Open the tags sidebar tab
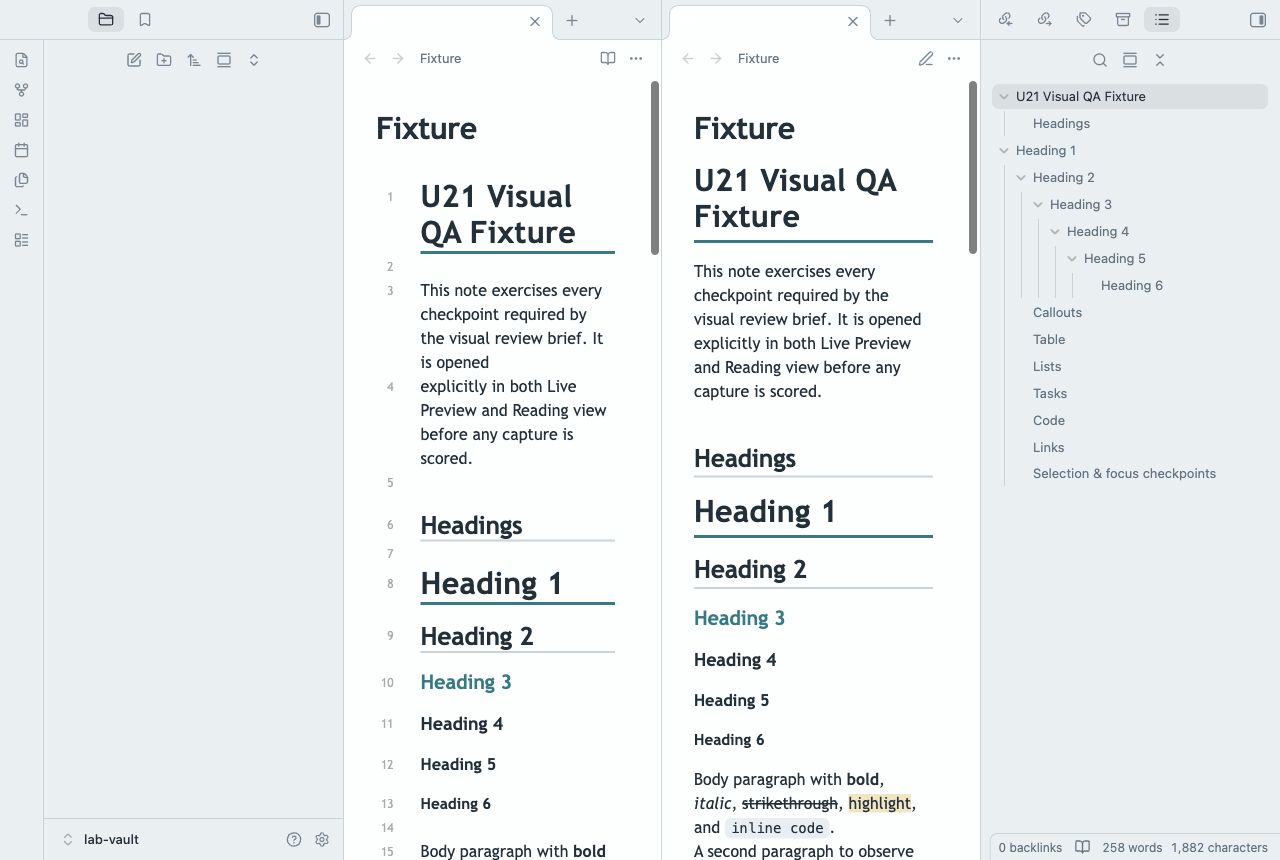This screenshot has height=860, width=1280. click(x=1084, y=19)
